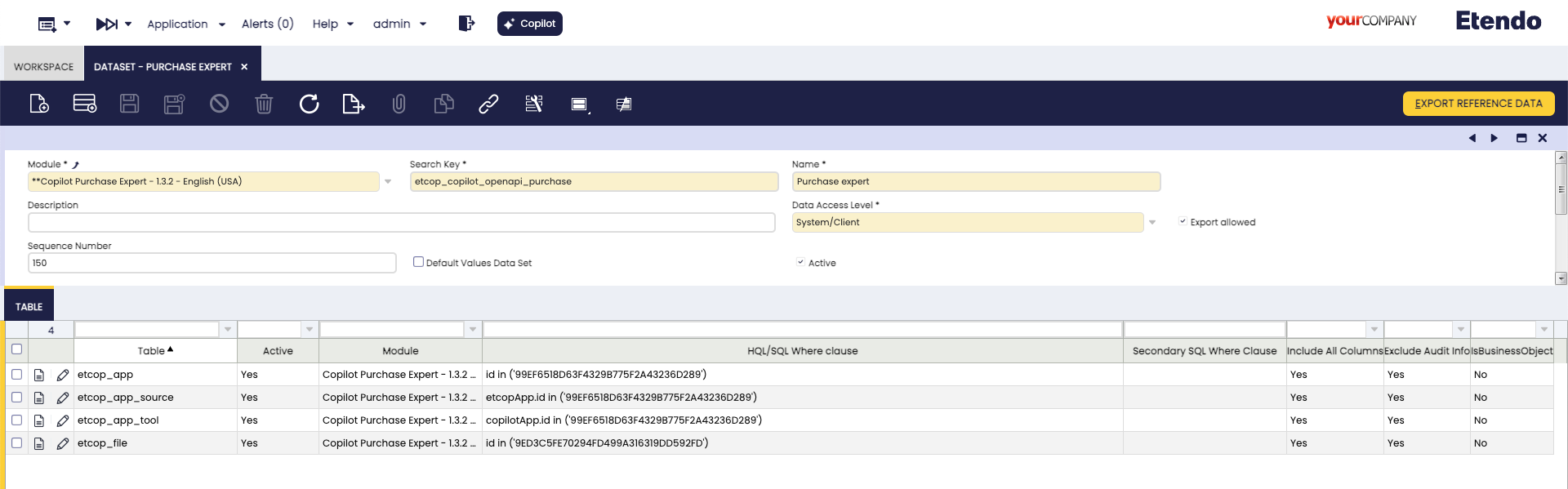Go to the previous record arrow
Viewport: 1568px width, 489px height.
point(1472,138)
